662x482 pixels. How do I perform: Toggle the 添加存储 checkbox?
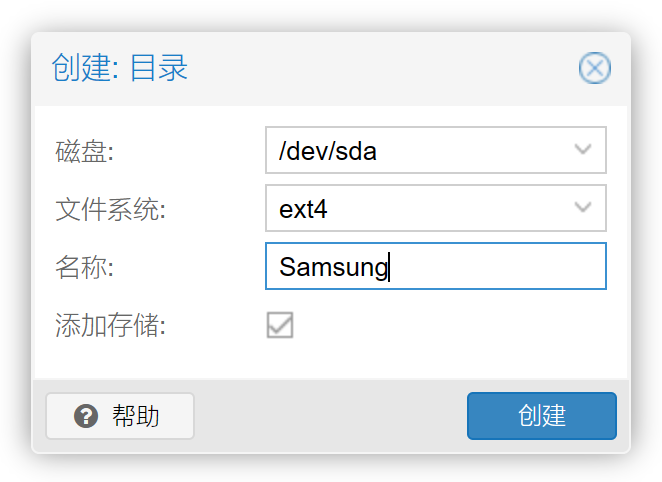click(x=280, y=325)
